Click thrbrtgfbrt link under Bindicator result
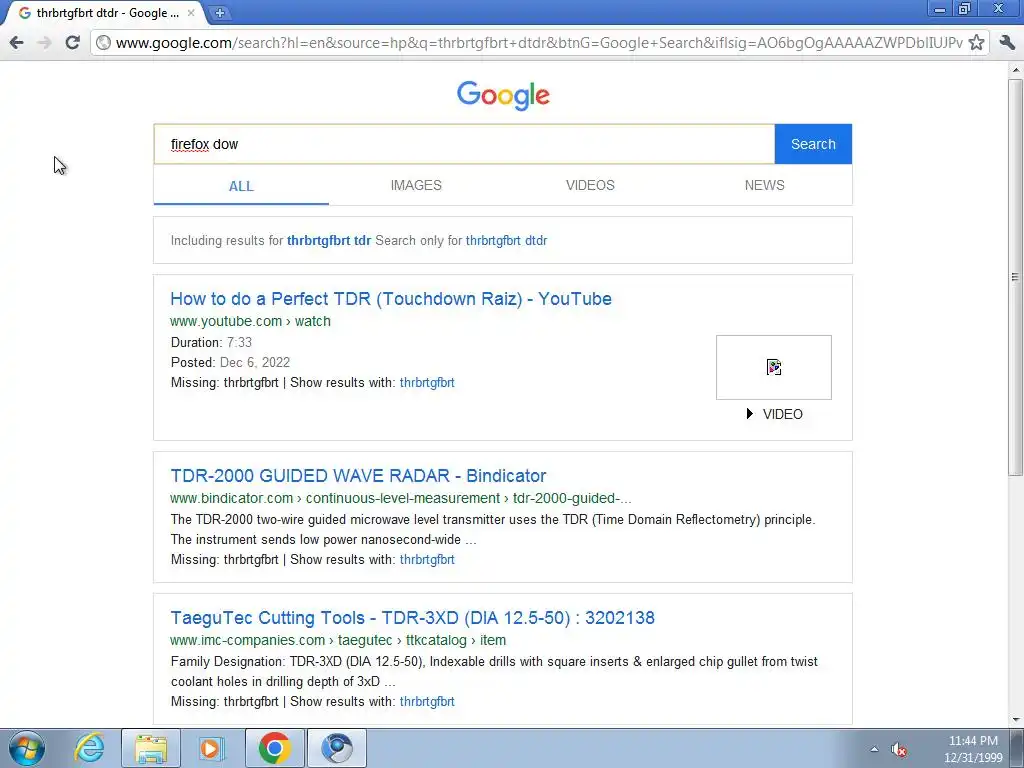Viewport: 1024px width, 768px height. pos(427,560)
